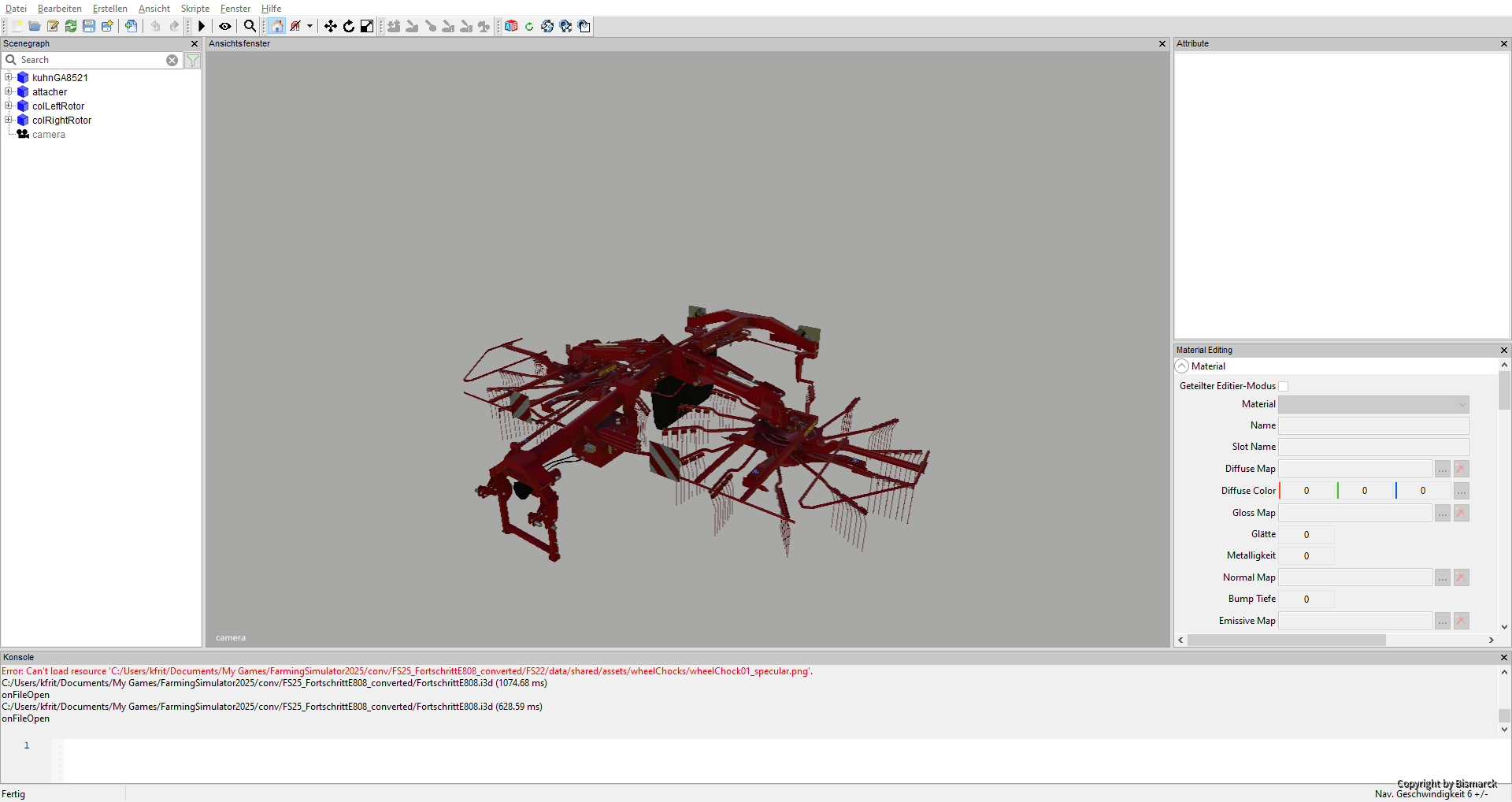This screenshot has height=802, width=1512.
Task: Open the Material dropdown
Action: [1373, 404]
